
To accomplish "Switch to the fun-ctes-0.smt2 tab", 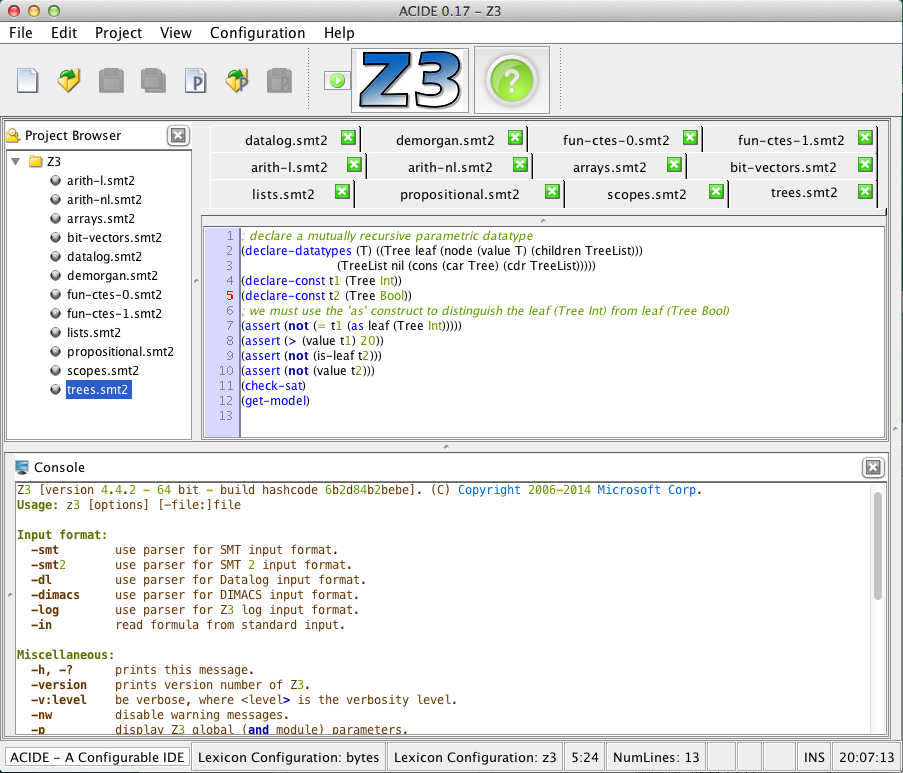I will (616, 140).
